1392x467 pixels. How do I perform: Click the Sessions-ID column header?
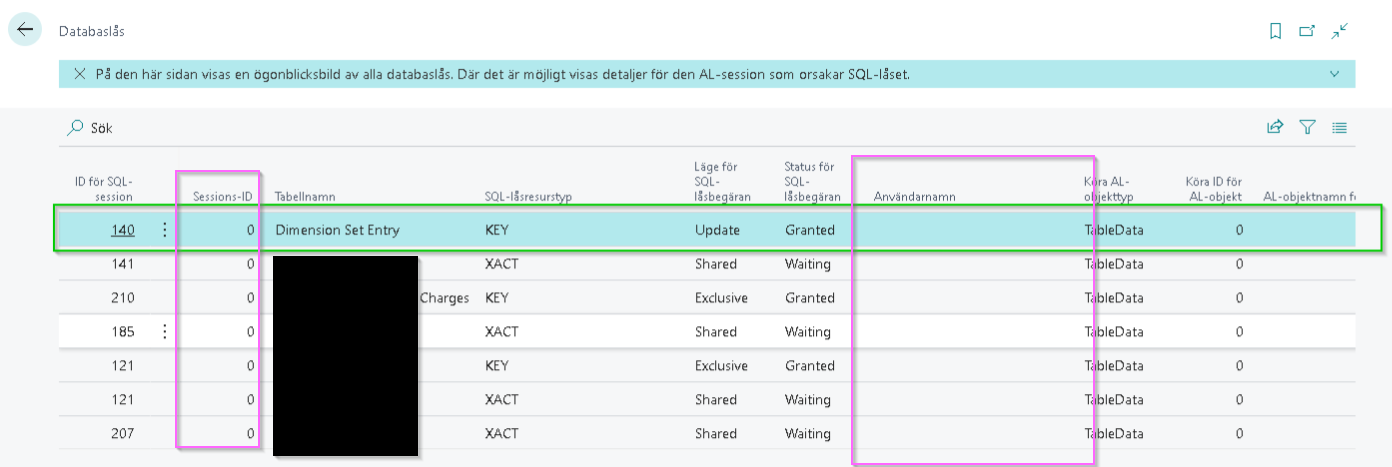[x=223, y=197]
